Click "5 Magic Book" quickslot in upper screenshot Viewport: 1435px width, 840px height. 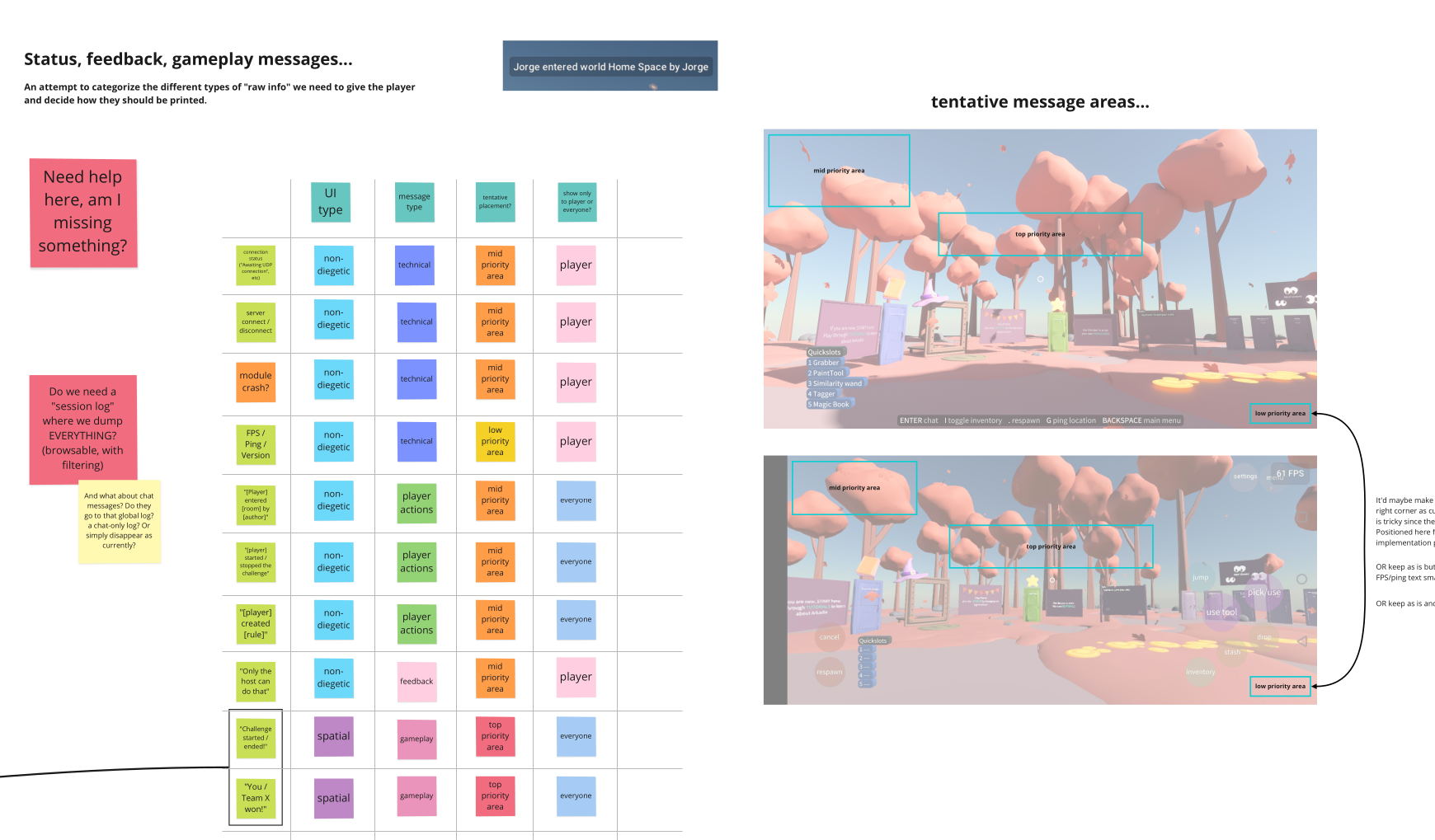[828, 405]
